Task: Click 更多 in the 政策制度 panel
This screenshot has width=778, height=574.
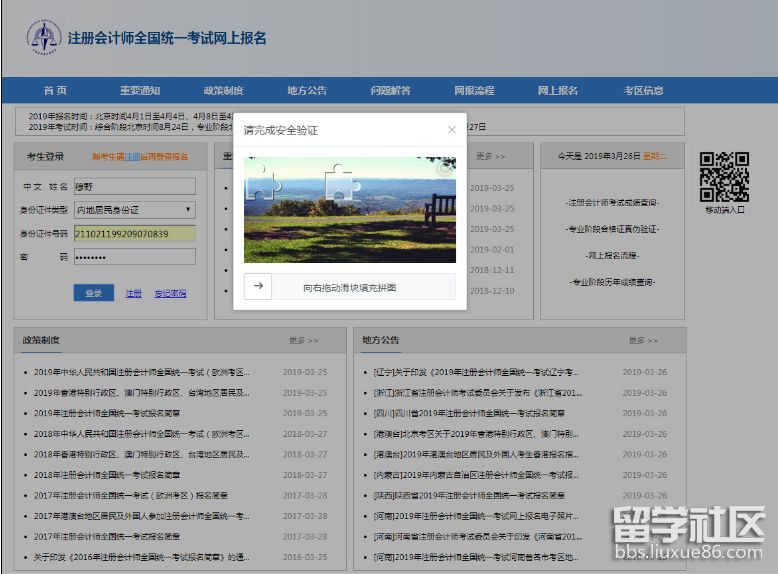Action: (x=303, y=341)
